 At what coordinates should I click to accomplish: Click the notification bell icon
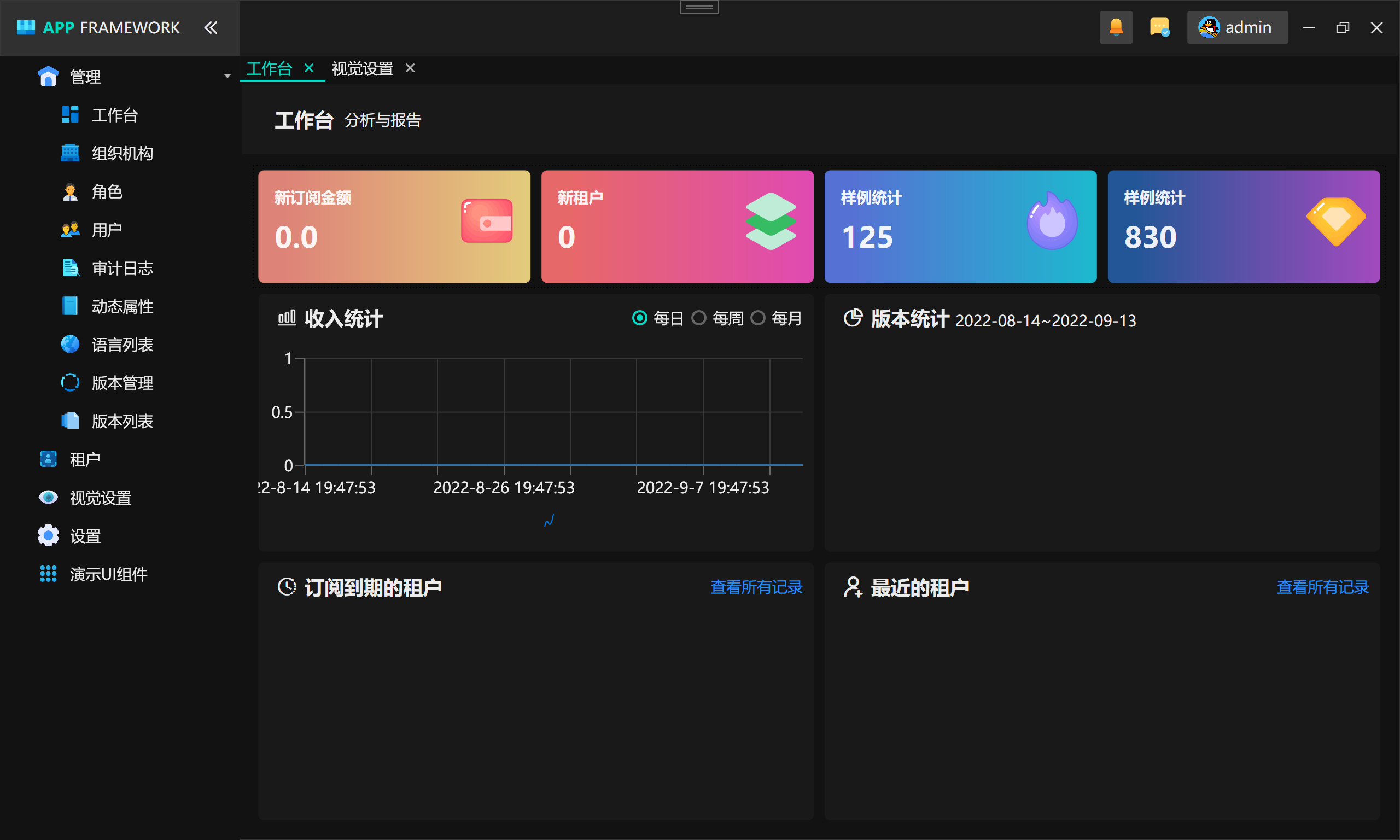click(1116, 27)
